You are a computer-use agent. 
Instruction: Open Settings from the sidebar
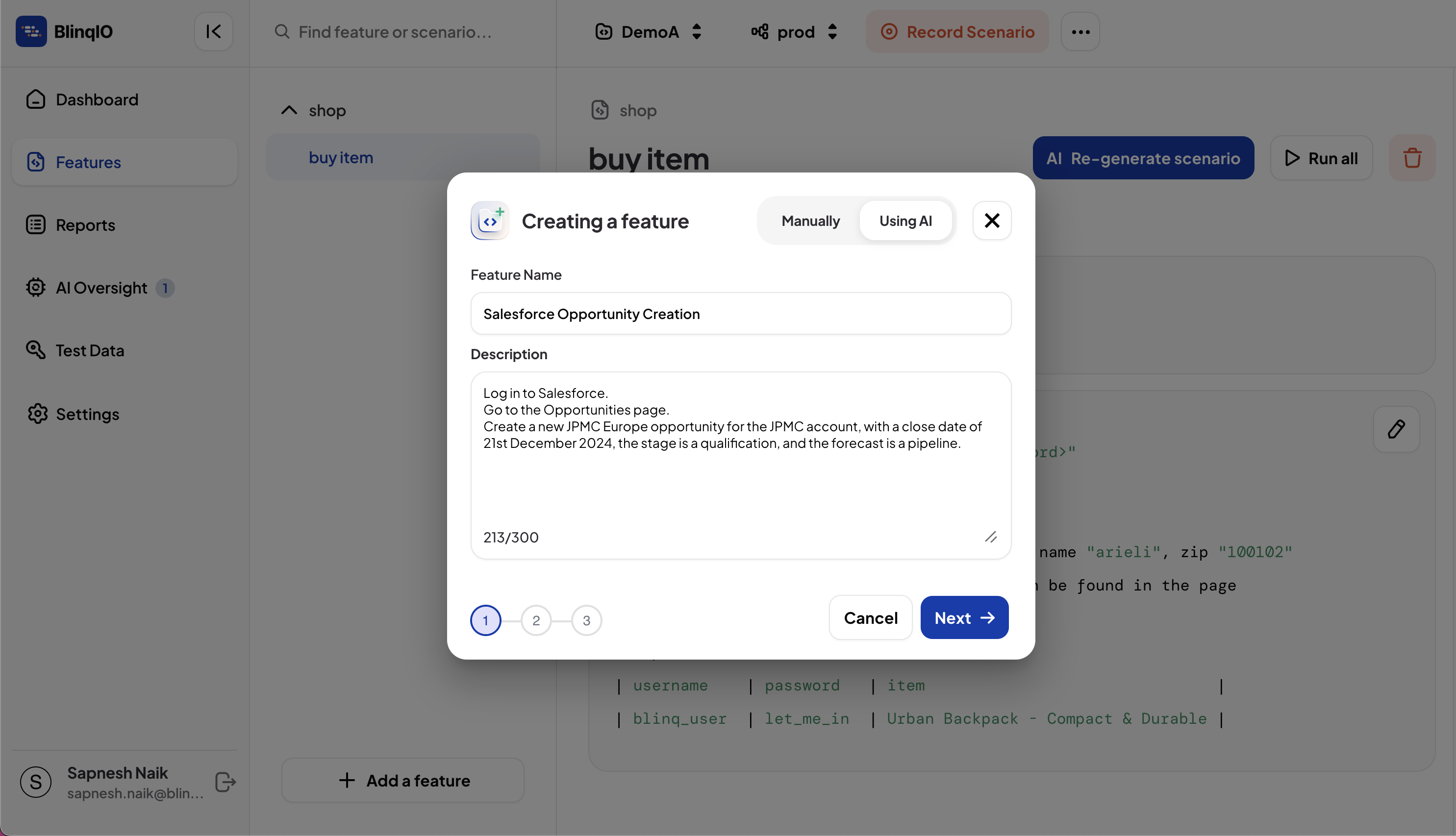pos(125,414)
